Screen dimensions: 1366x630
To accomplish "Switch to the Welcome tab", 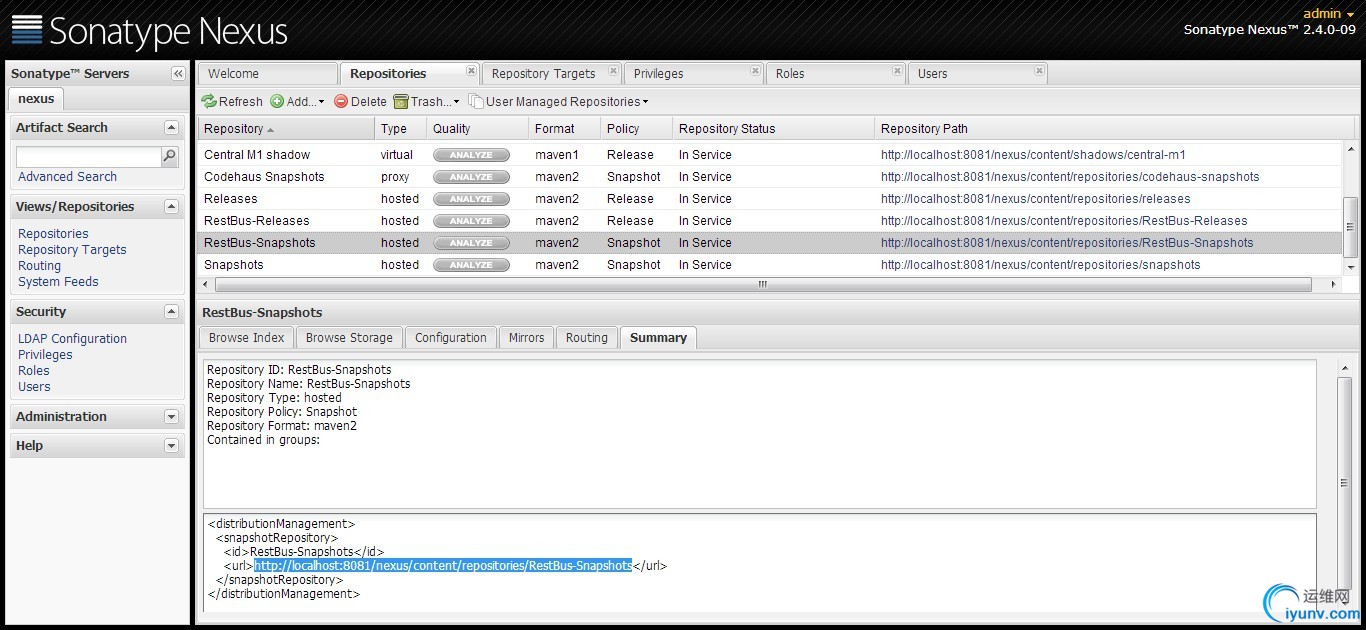I will 267,74.
